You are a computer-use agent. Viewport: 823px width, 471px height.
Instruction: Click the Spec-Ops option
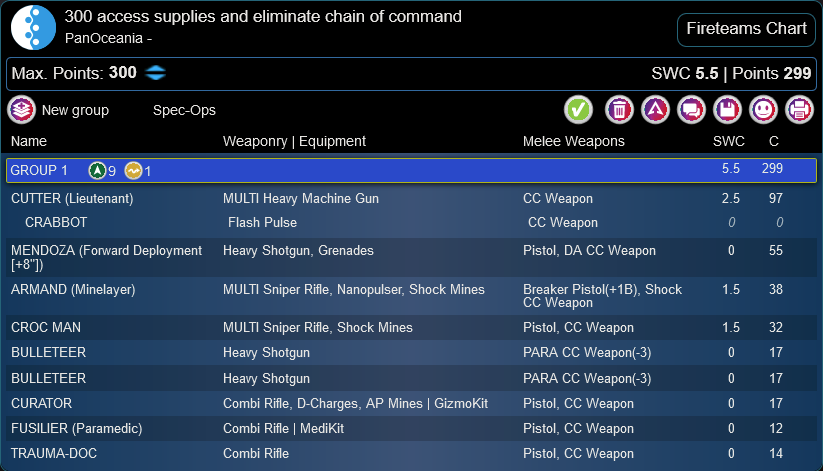(184, 110)
